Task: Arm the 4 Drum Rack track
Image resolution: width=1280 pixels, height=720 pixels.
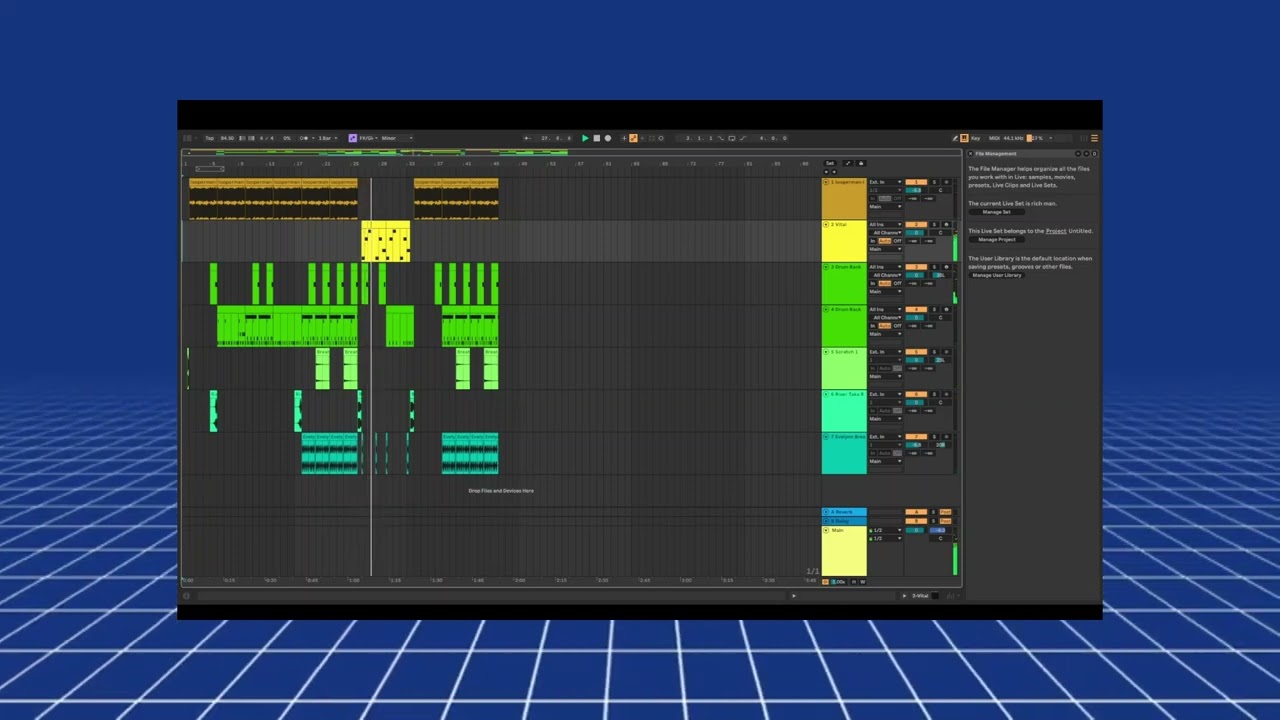Action: coord(946,309)
